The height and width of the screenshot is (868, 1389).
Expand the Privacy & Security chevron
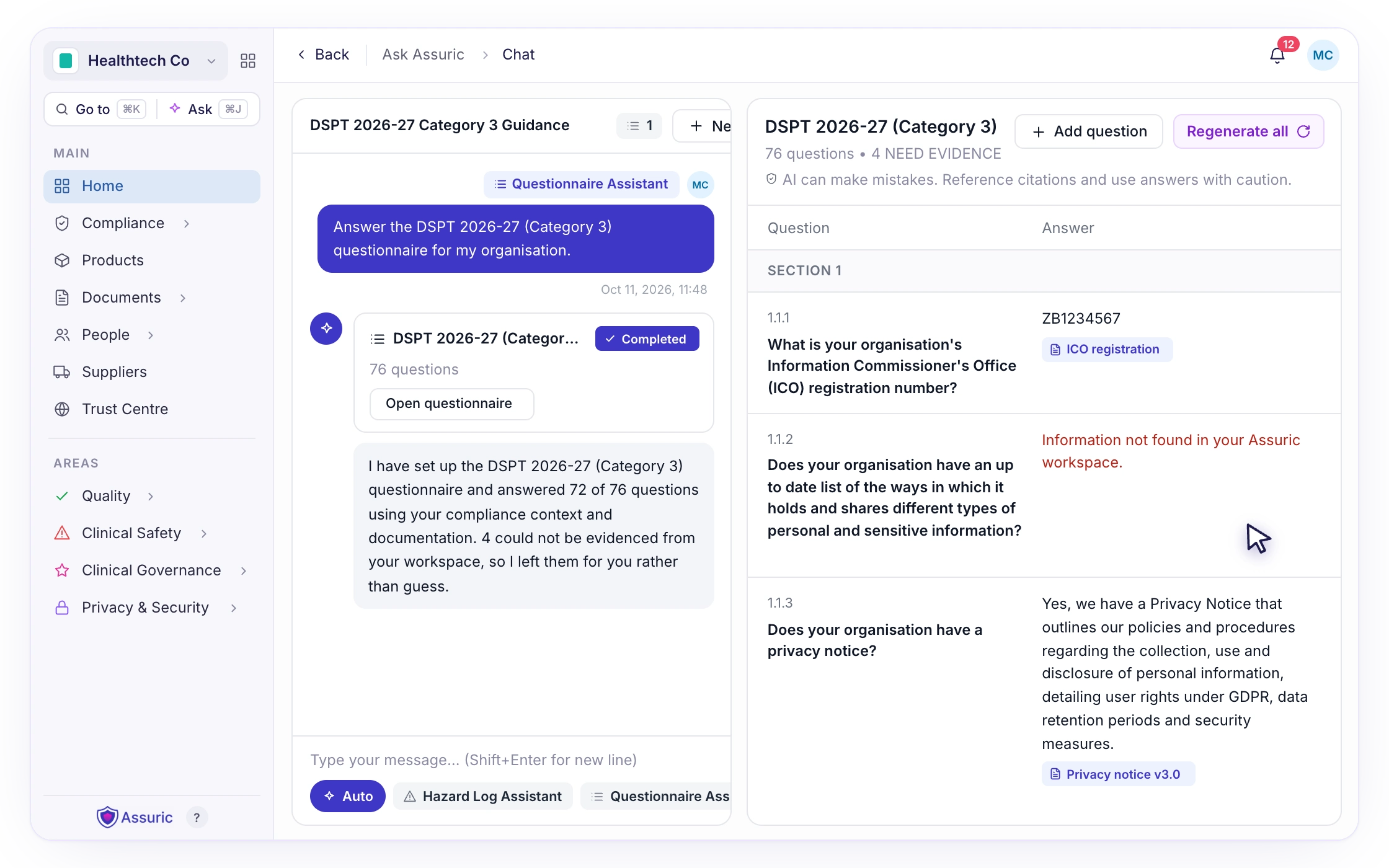pos(234,608)
